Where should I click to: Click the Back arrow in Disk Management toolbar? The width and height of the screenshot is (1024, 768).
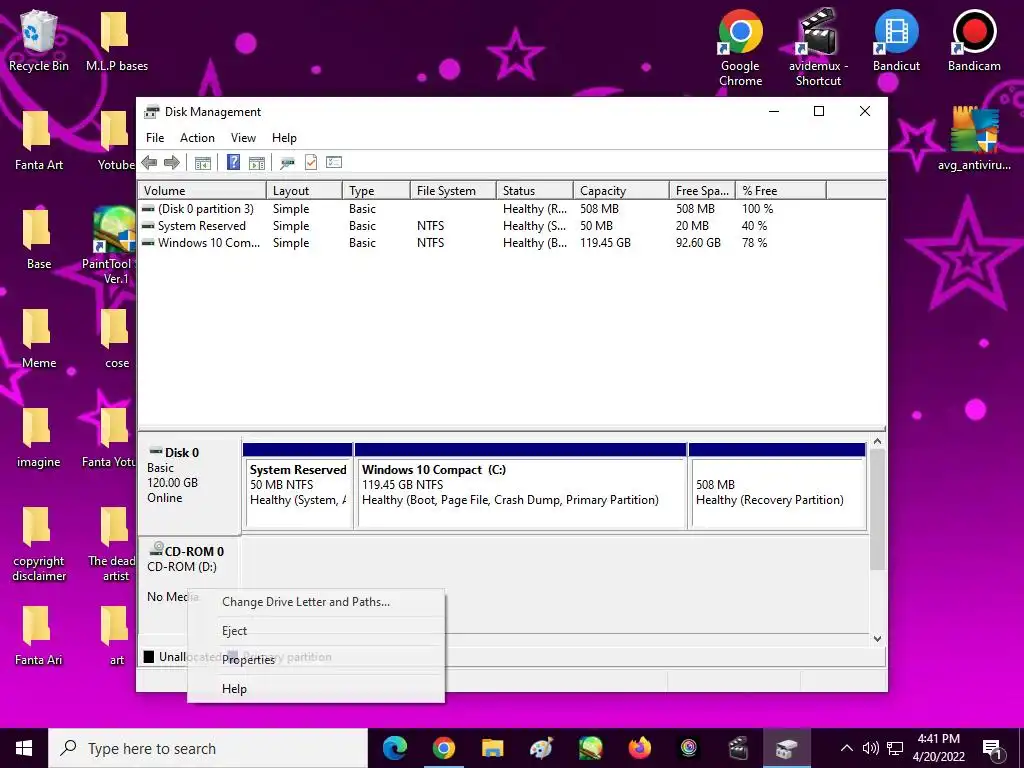[149, 163]
